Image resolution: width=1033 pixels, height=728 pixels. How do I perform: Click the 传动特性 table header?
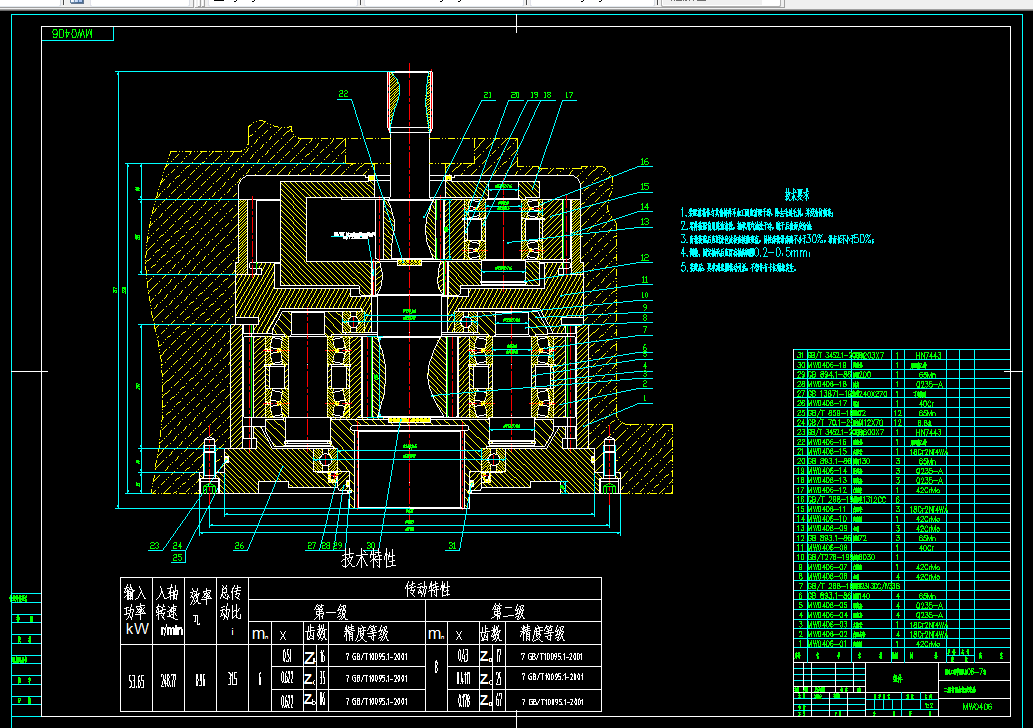click(427, 589)
